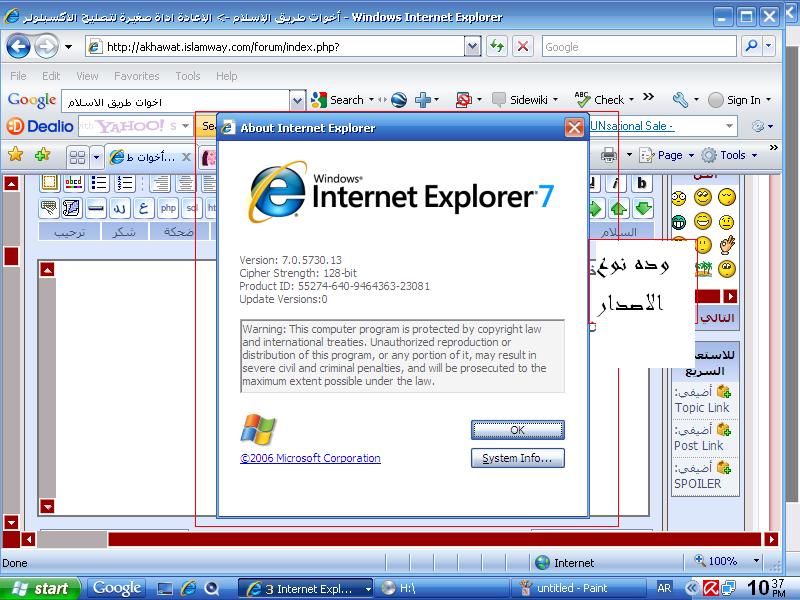Insert a bulleted list in the editor

[x=99, y=183]
